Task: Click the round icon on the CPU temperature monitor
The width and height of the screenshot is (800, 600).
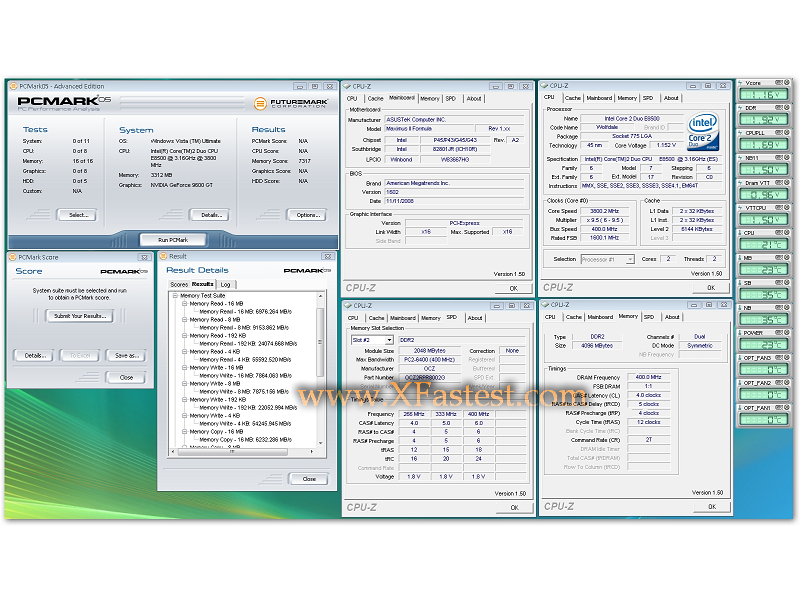Action: pyautogui.click(x=787, y=233)
